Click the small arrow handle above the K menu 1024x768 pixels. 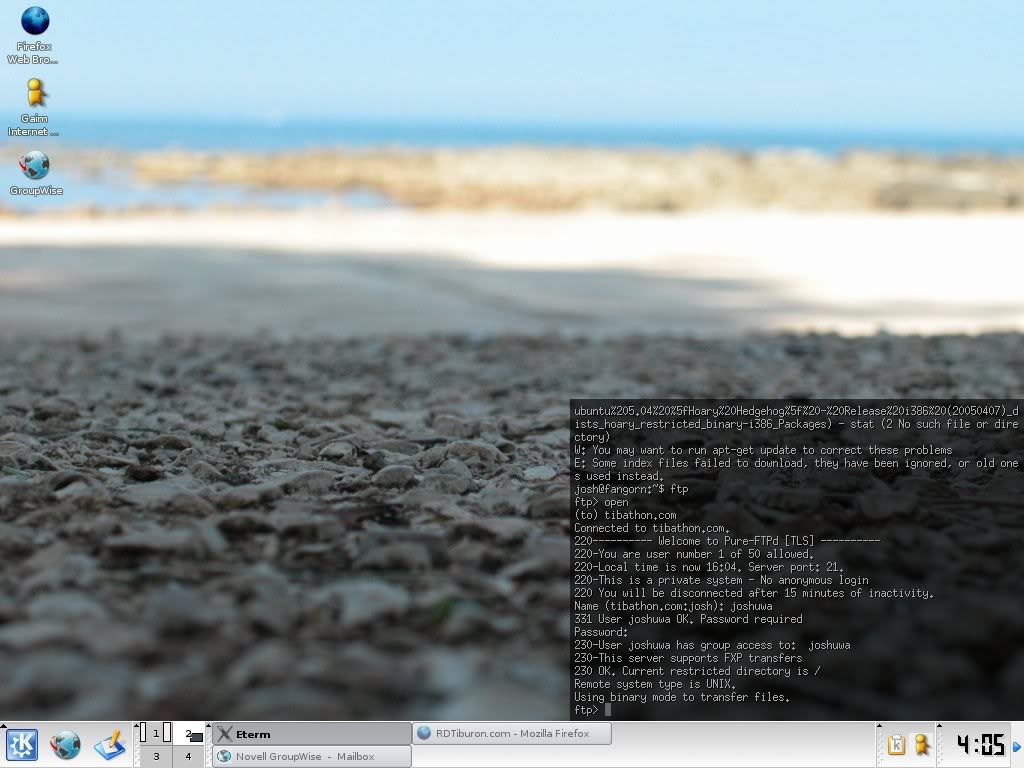coord(3,726)
